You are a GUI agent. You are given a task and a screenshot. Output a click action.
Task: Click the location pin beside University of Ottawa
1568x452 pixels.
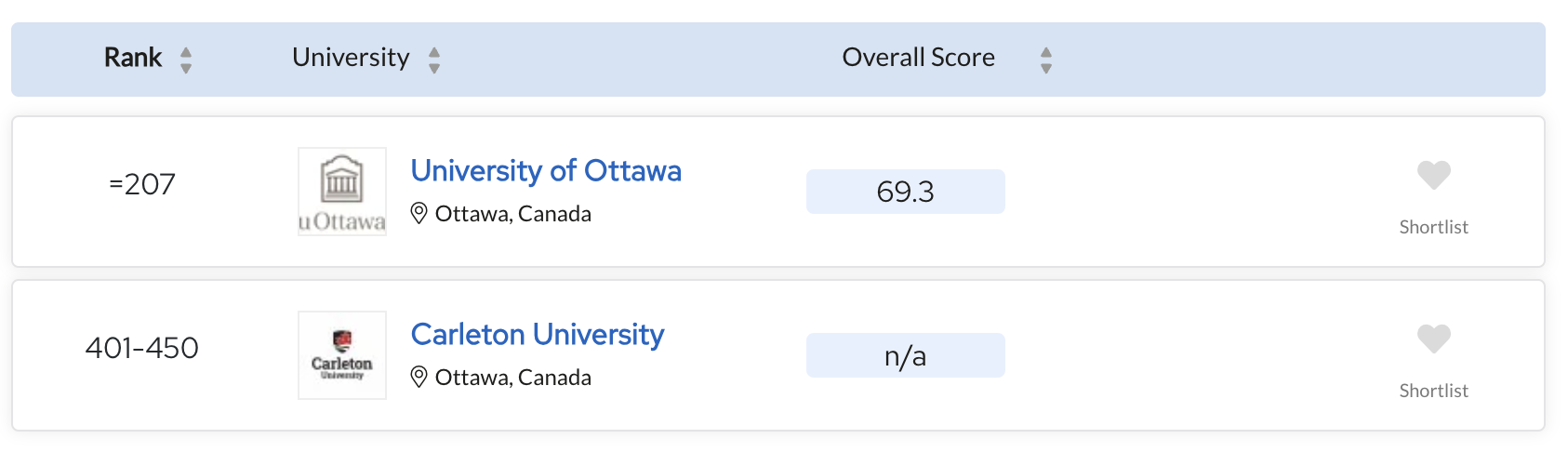point(419,214)
